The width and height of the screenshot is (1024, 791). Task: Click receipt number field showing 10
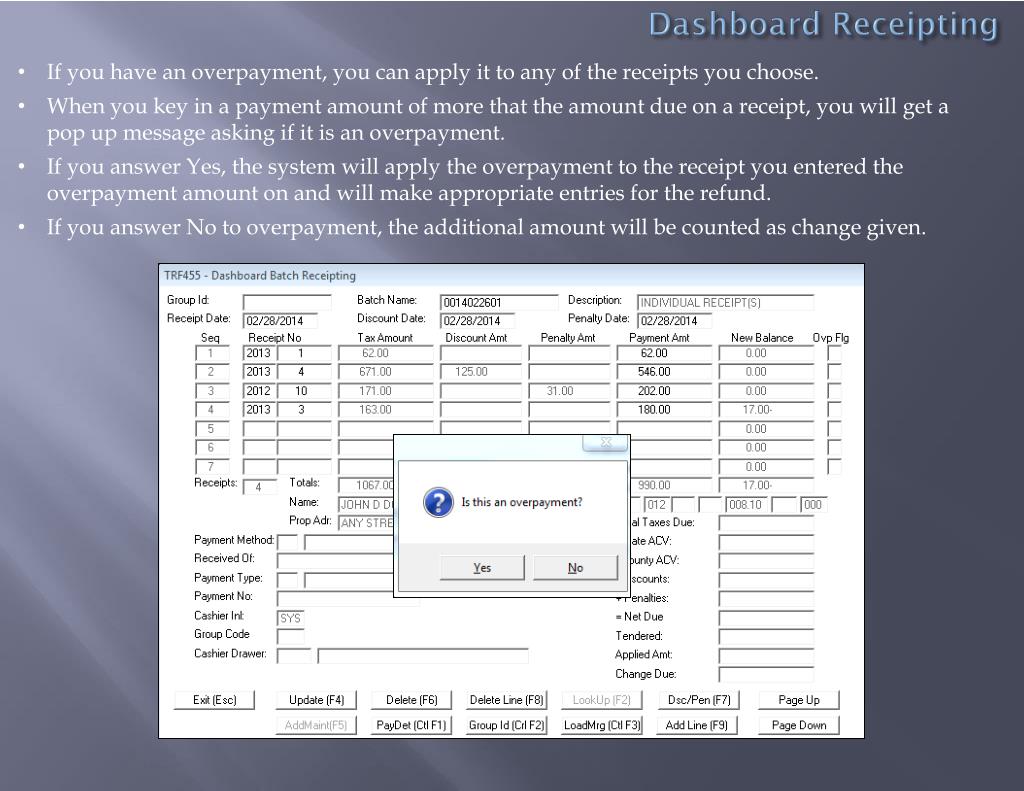[304, 391]
